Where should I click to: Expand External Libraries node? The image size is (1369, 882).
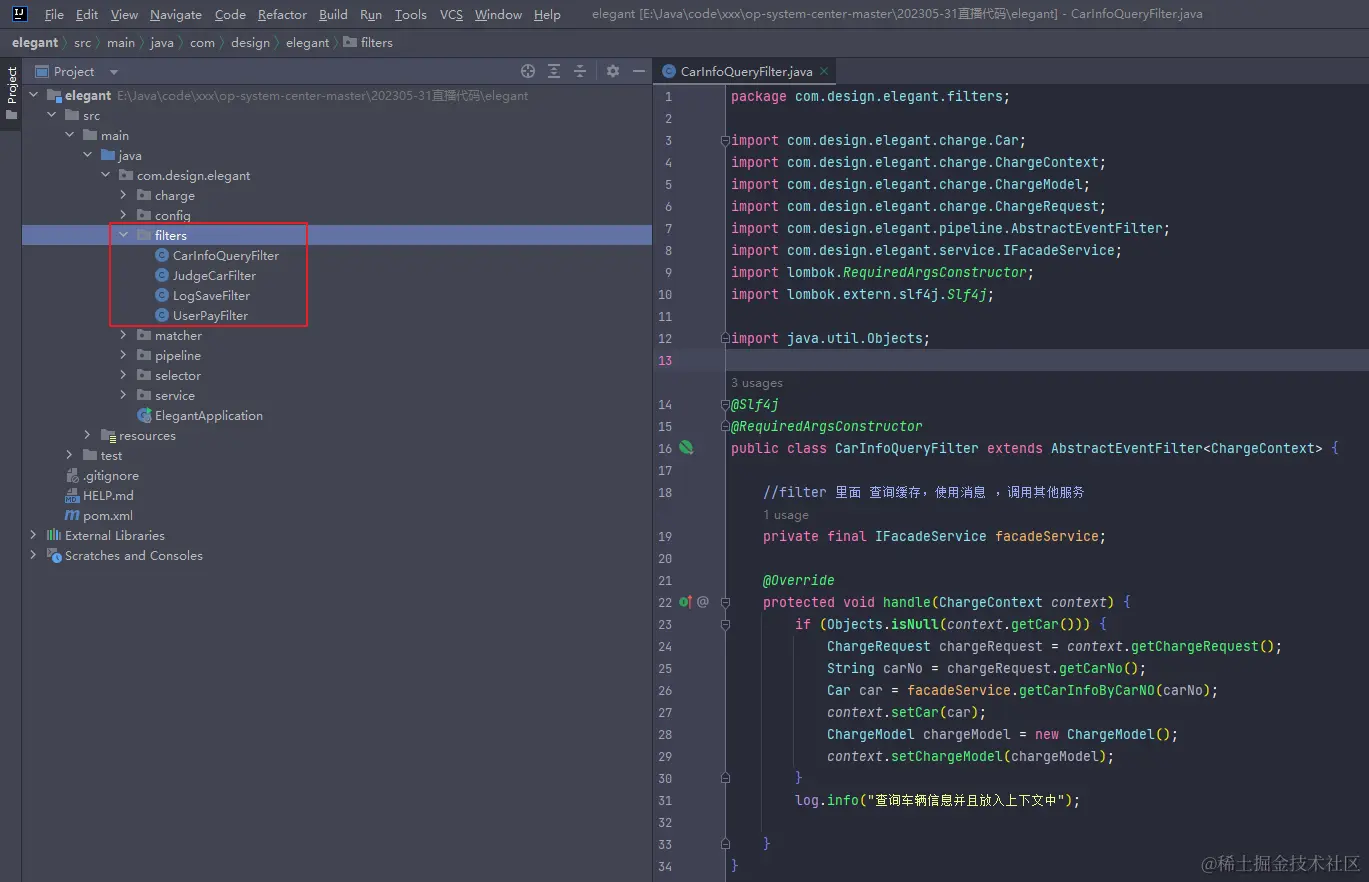(x=33, y=535)
